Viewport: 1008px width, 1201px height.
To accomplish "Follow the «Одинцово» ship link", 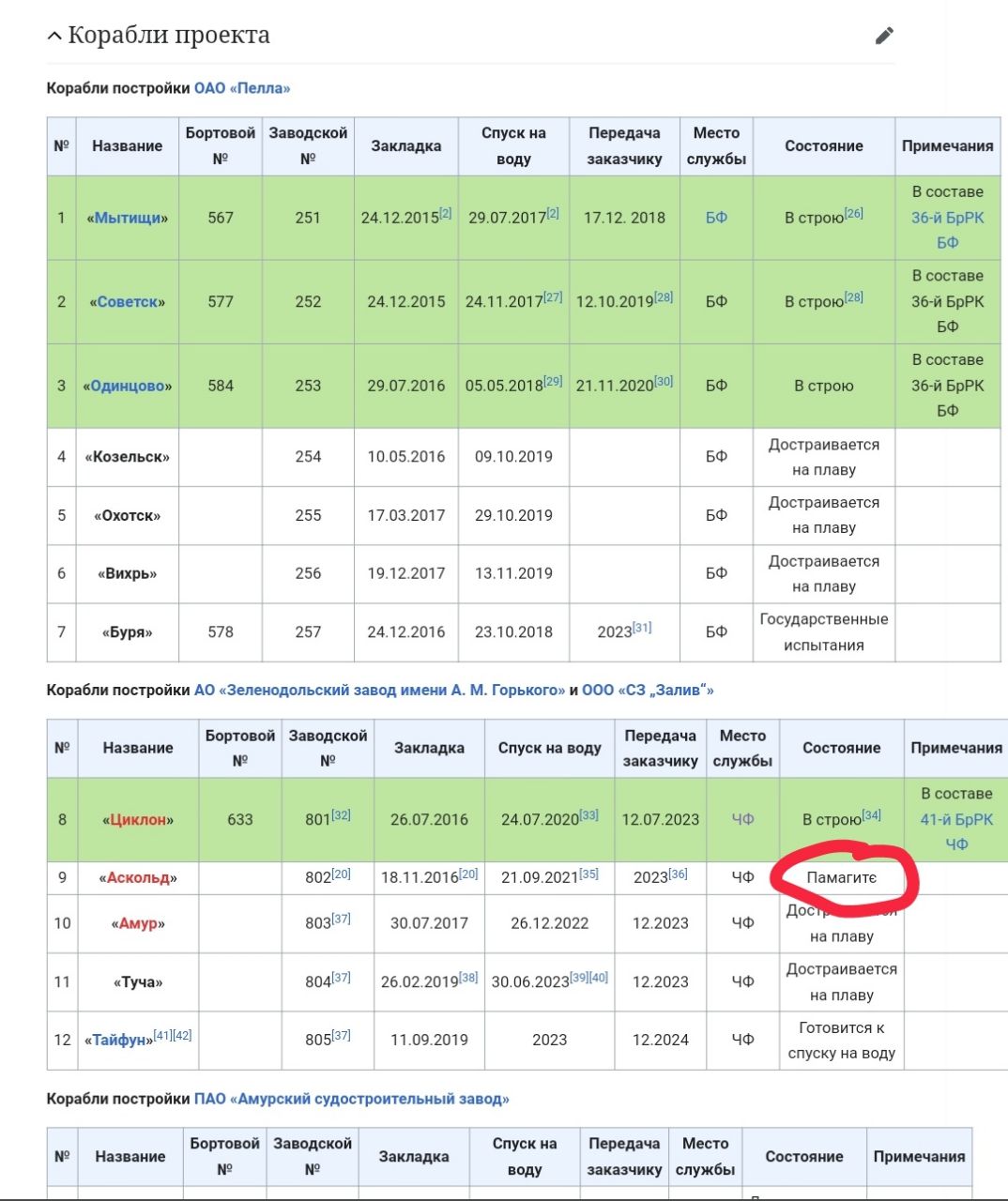I will point(128,386).
